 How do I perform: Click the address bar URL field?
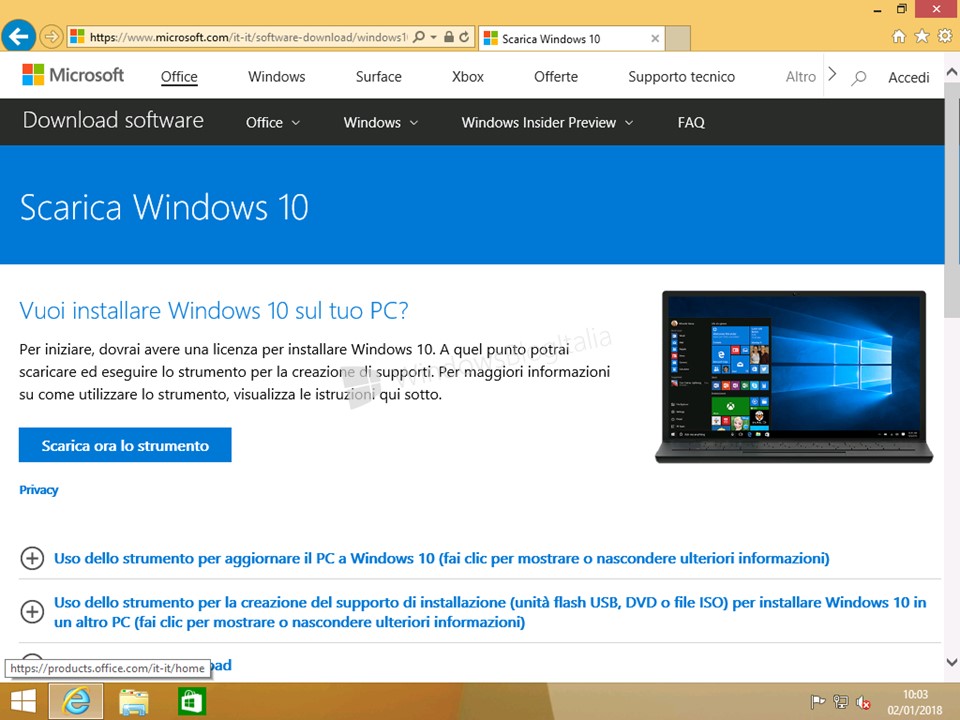[247, 37]
